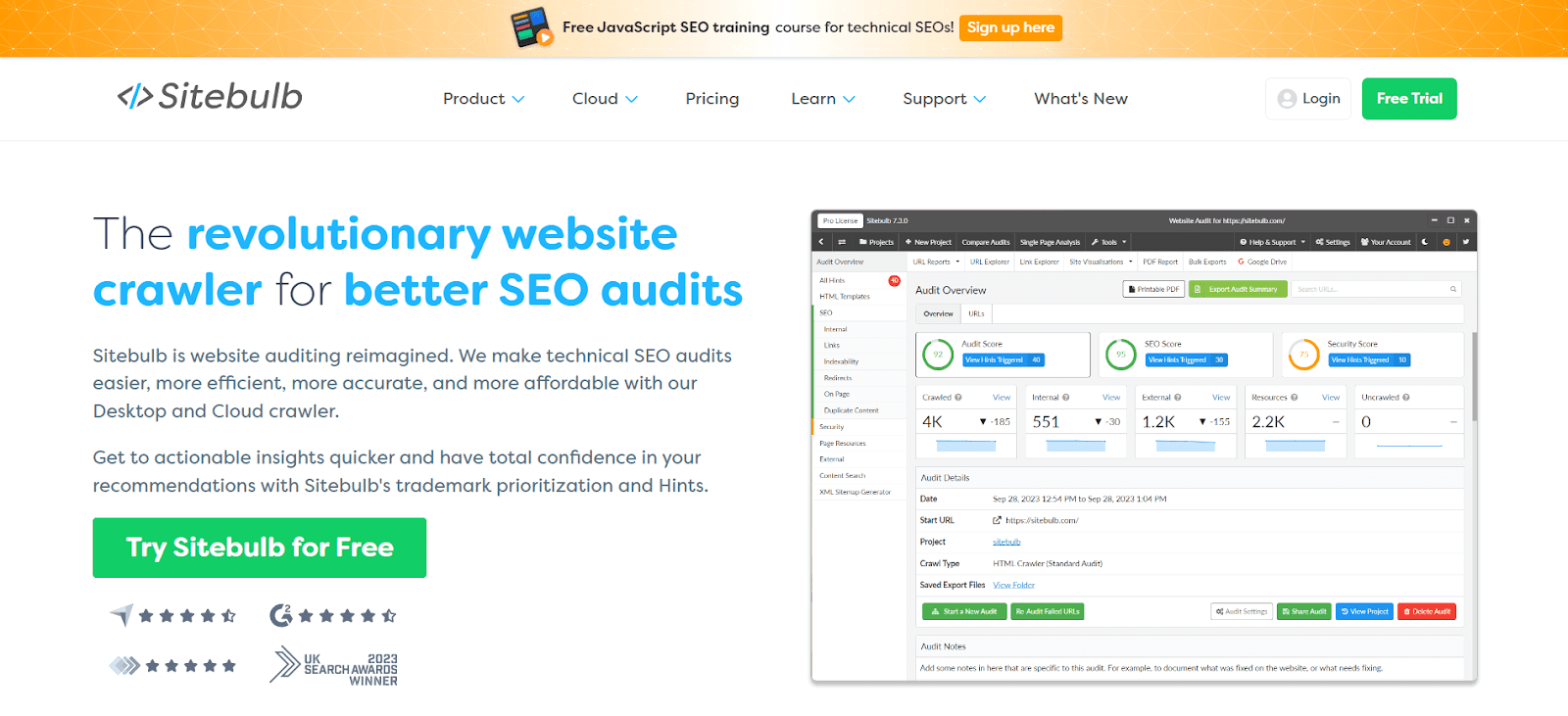This screenshot has height=716, width=1568.
Task: Click the paper-plane review badge with star rating
Action: [x=172, y=615]
